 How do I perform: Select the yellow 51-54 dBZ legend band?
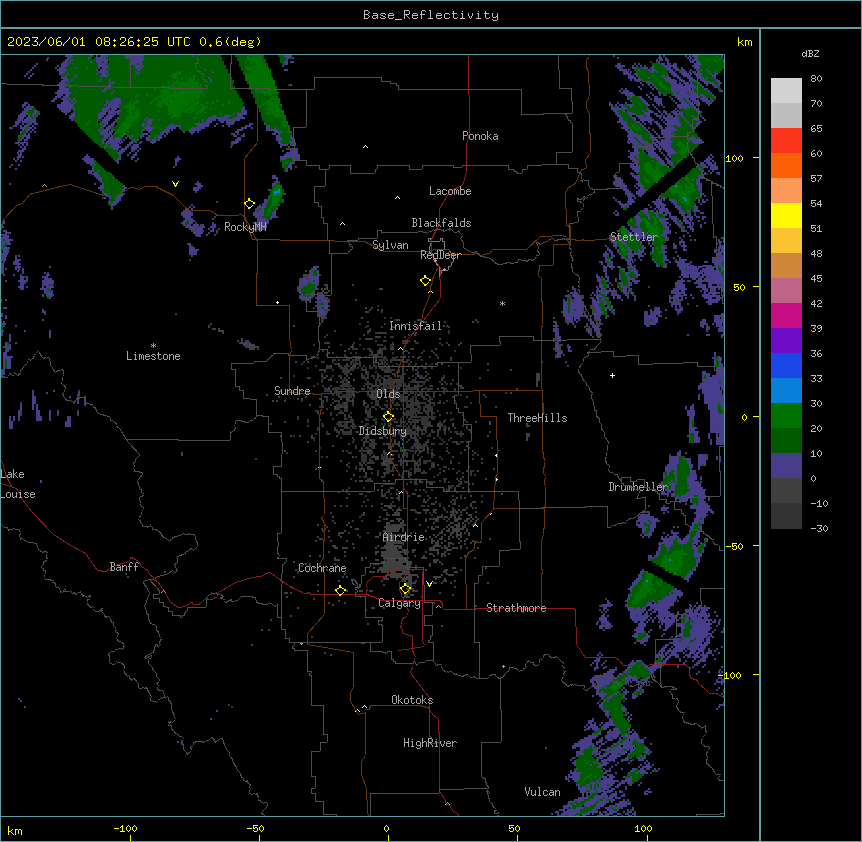[x=786, y=215]
